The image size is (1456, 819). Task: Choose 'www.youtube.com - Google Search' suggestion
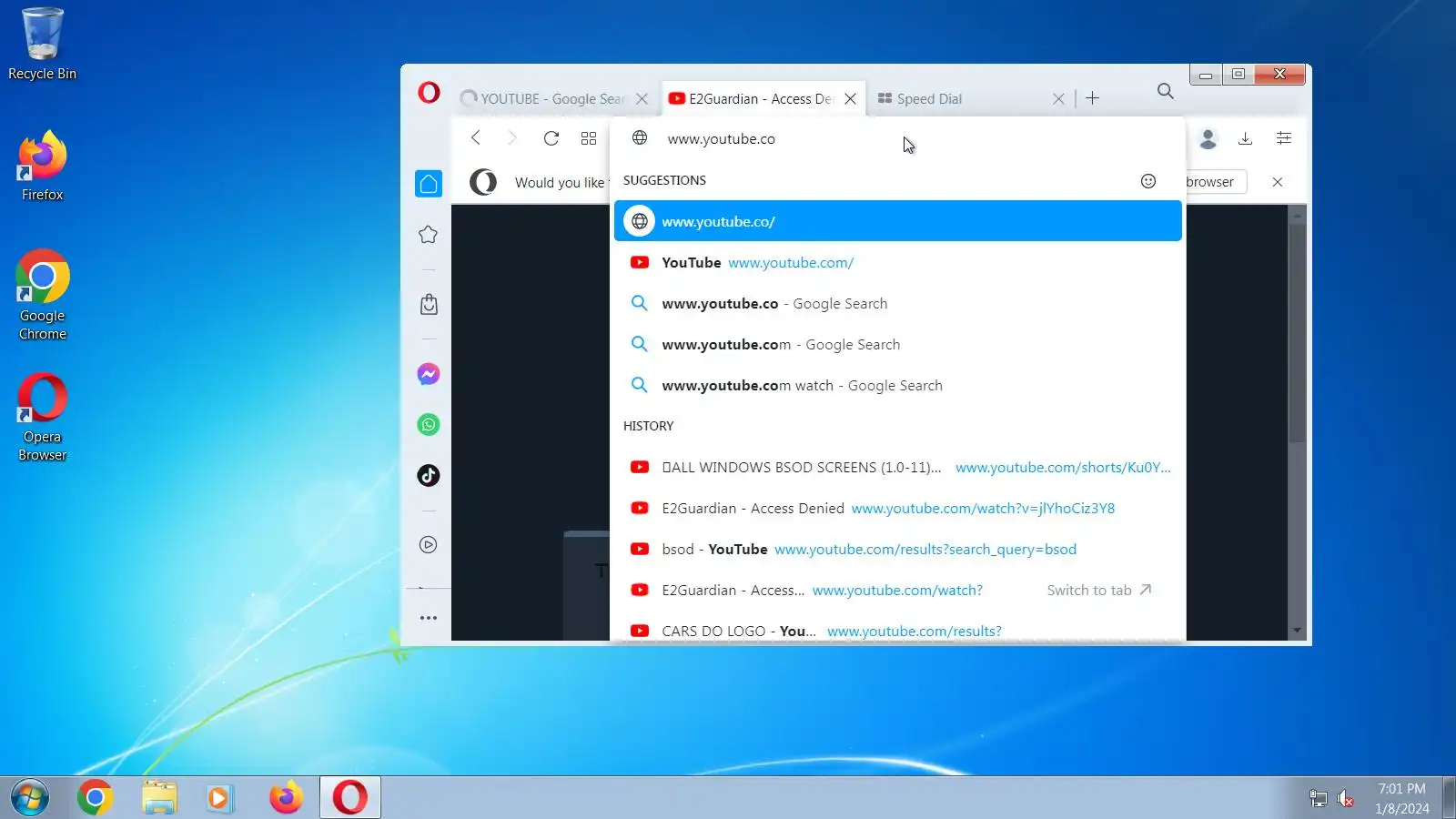click(x=898, y=345)
